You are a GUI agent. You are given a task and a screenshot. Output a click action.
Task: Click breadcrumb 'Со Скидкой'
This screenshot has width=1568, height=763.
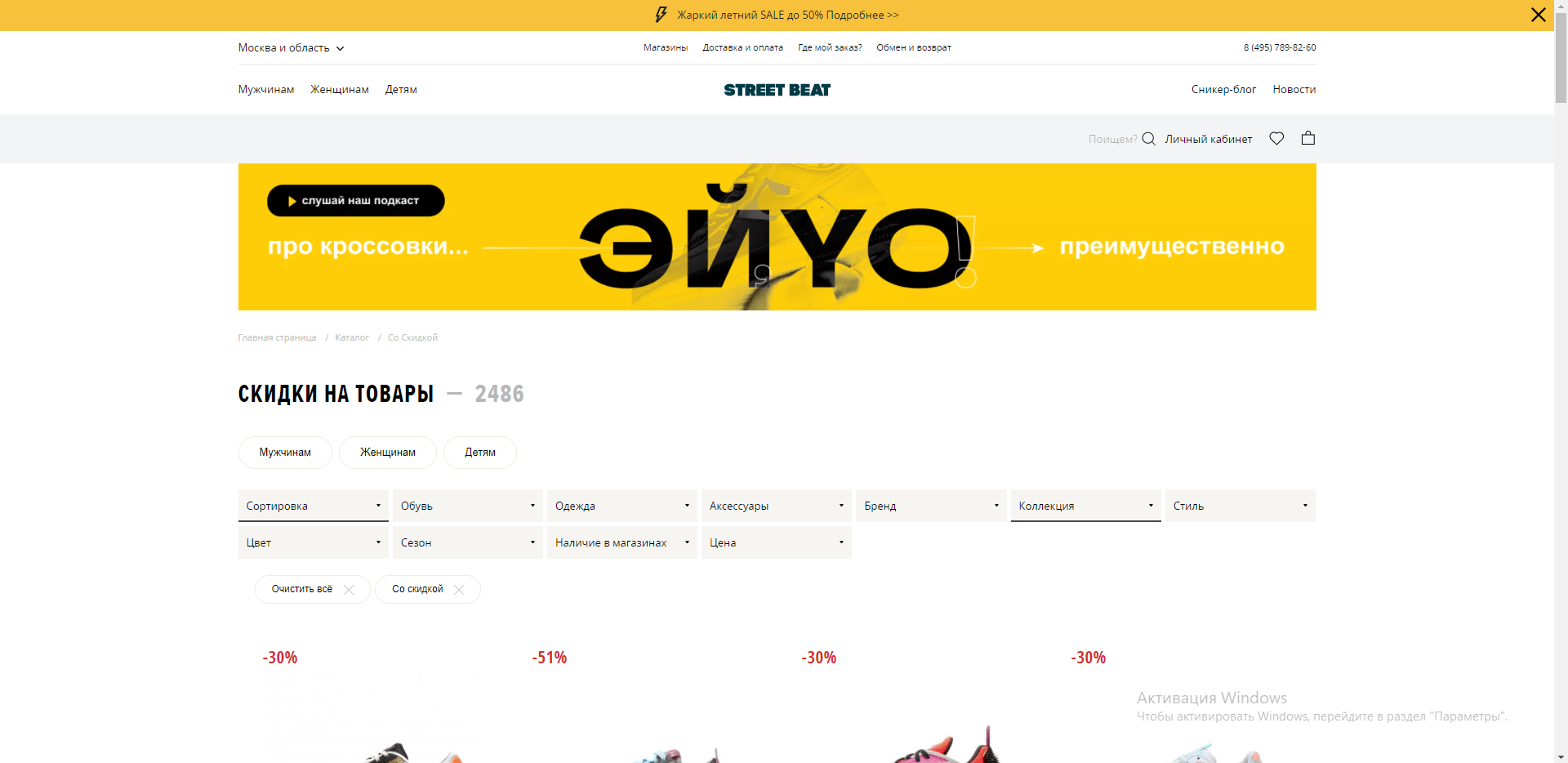pyautogui.click(x=412, y=337)
